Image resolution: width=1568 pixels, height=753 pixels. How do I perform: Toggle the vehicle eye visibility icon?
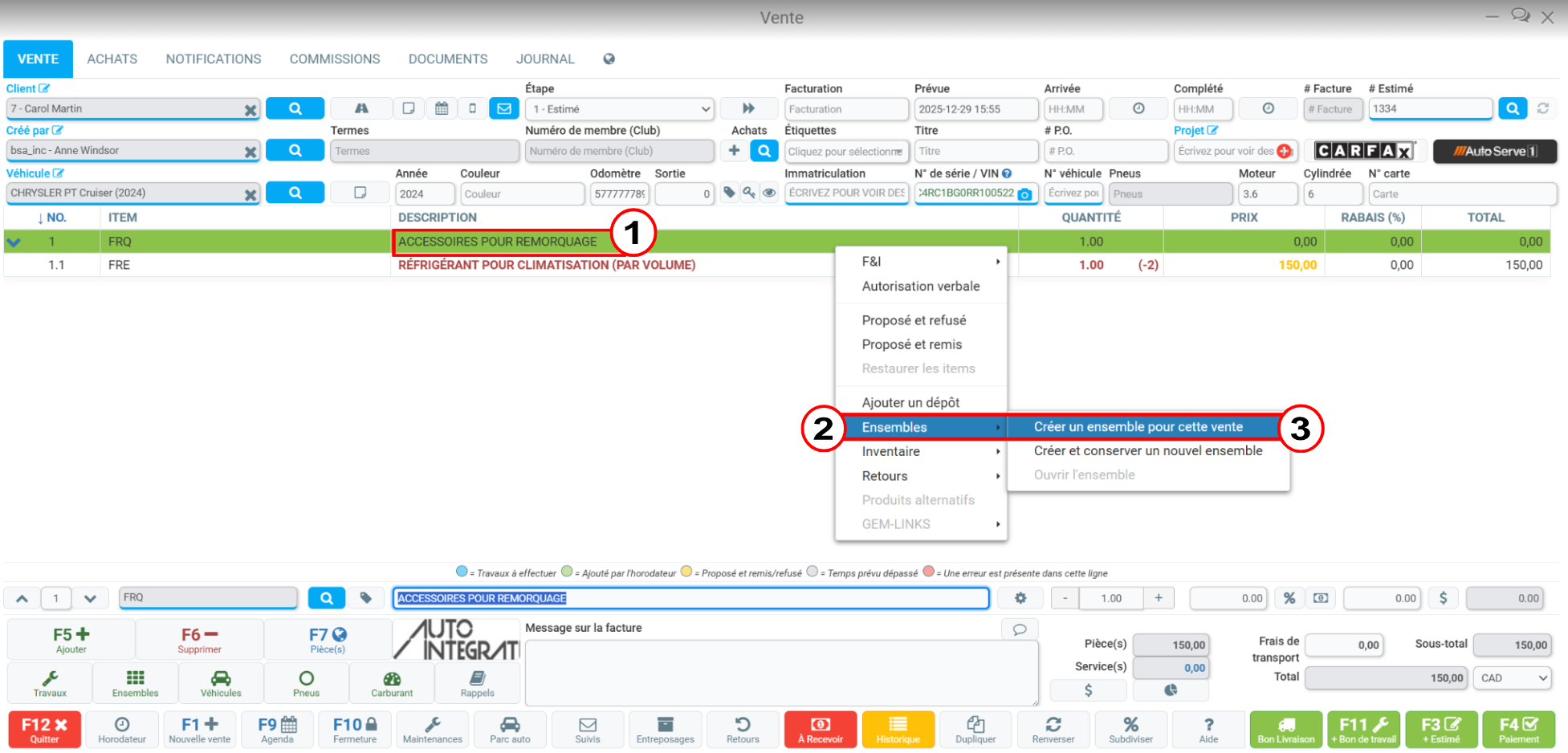769,193
